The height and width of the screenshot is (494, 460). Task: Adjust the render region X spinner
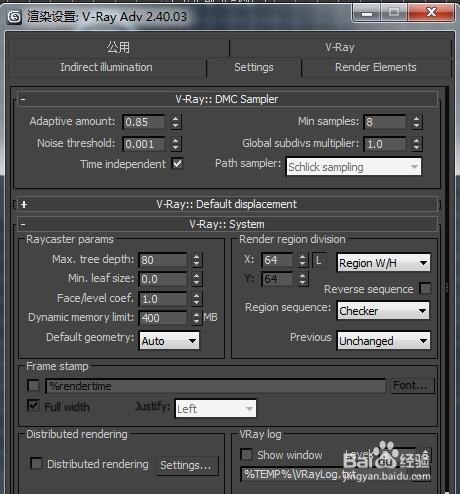(302, 260)
